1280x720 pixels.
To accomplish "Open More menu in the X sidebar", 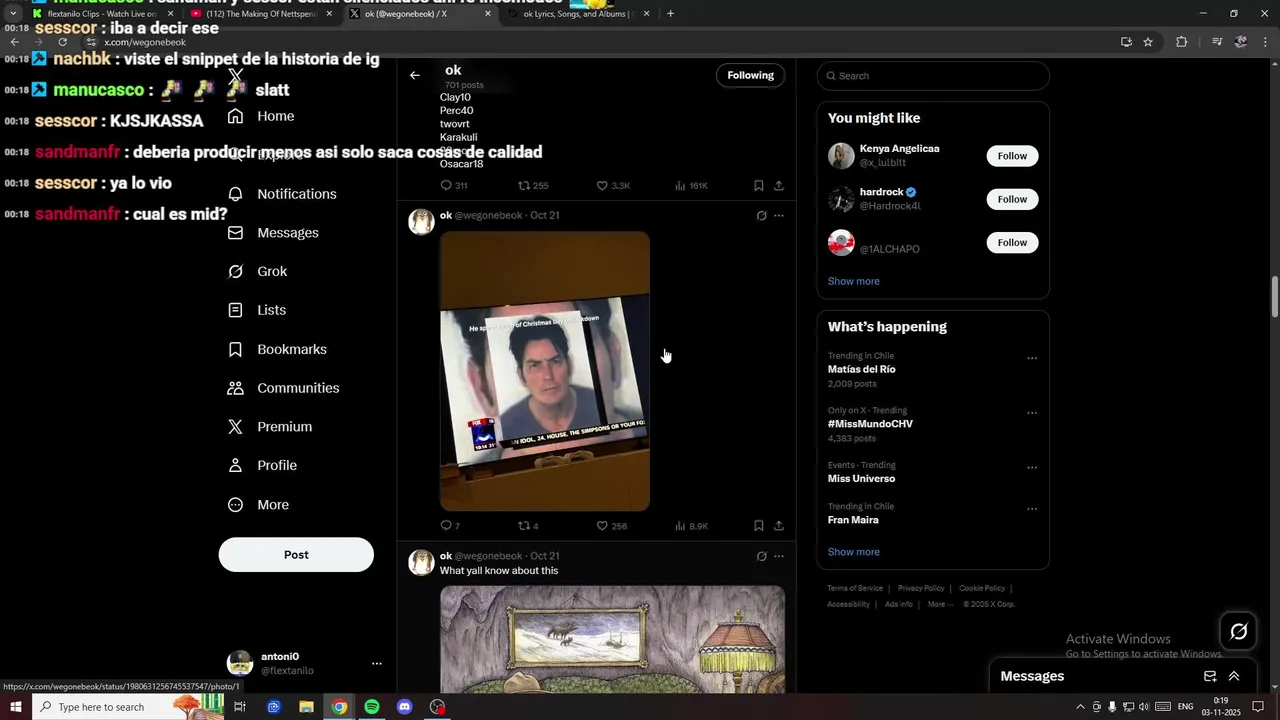I will click(258, 505).
